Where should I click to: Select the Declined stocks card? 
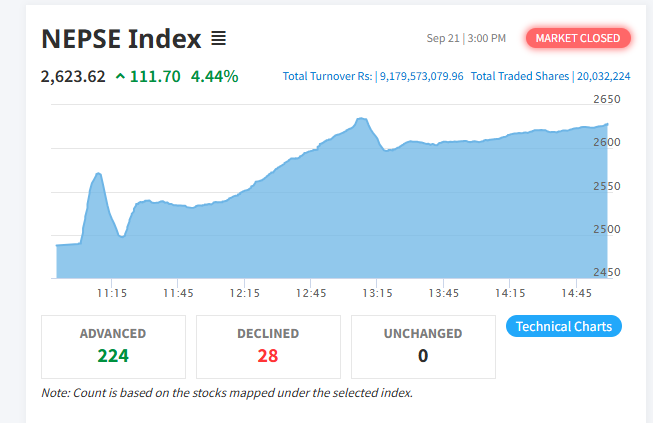click(x=267, y=346)
